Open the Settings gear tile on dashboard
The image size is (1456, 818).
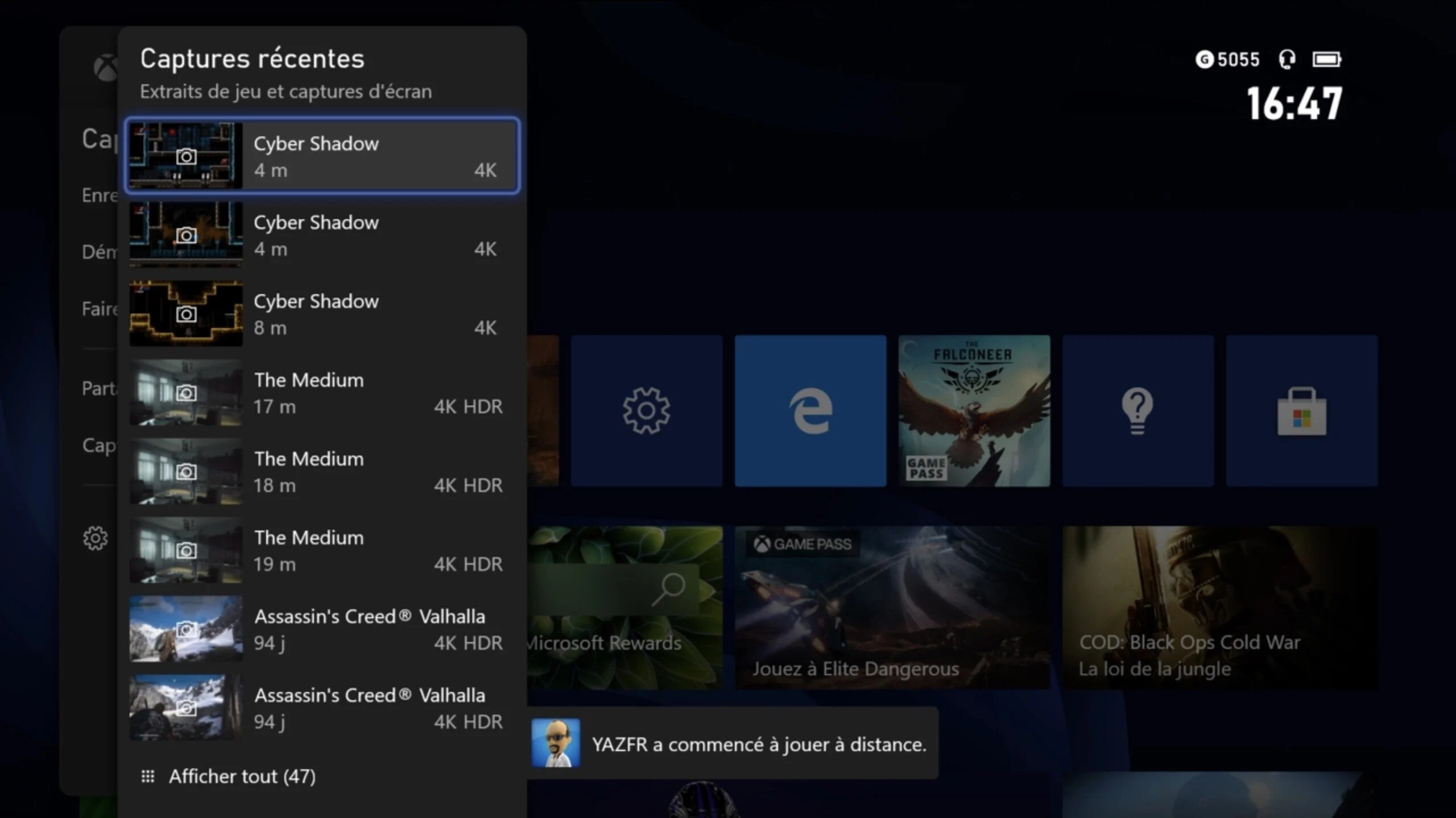tap(647, 410)
